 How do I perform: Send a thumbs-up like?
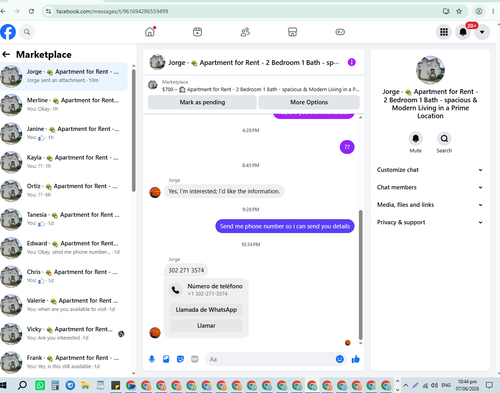pyautogui.click(x=356, y=359)
